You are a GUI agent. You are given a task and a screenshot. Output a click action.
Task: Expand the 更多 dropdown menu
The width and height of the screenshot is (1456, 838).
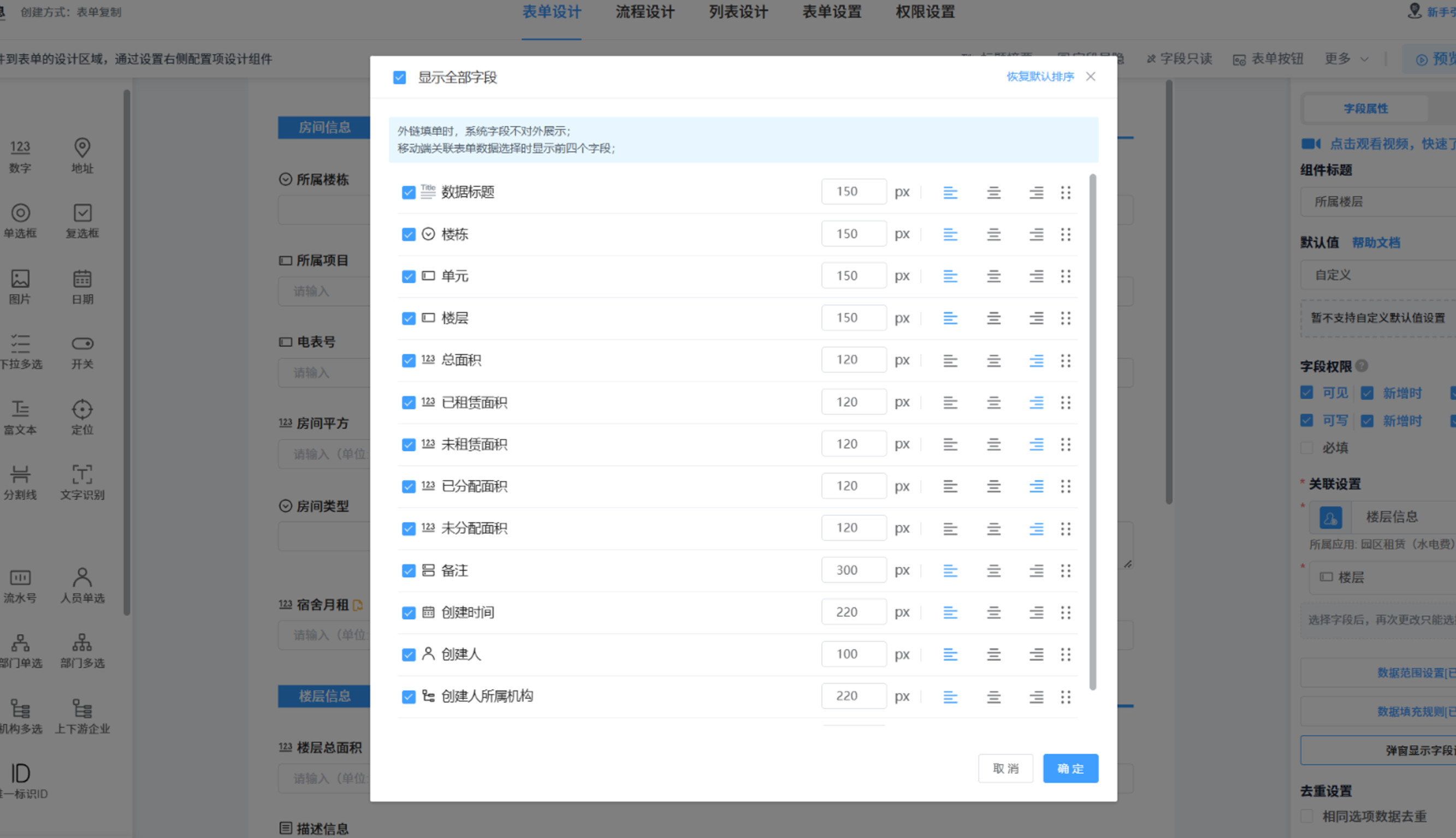(1346, 58)
